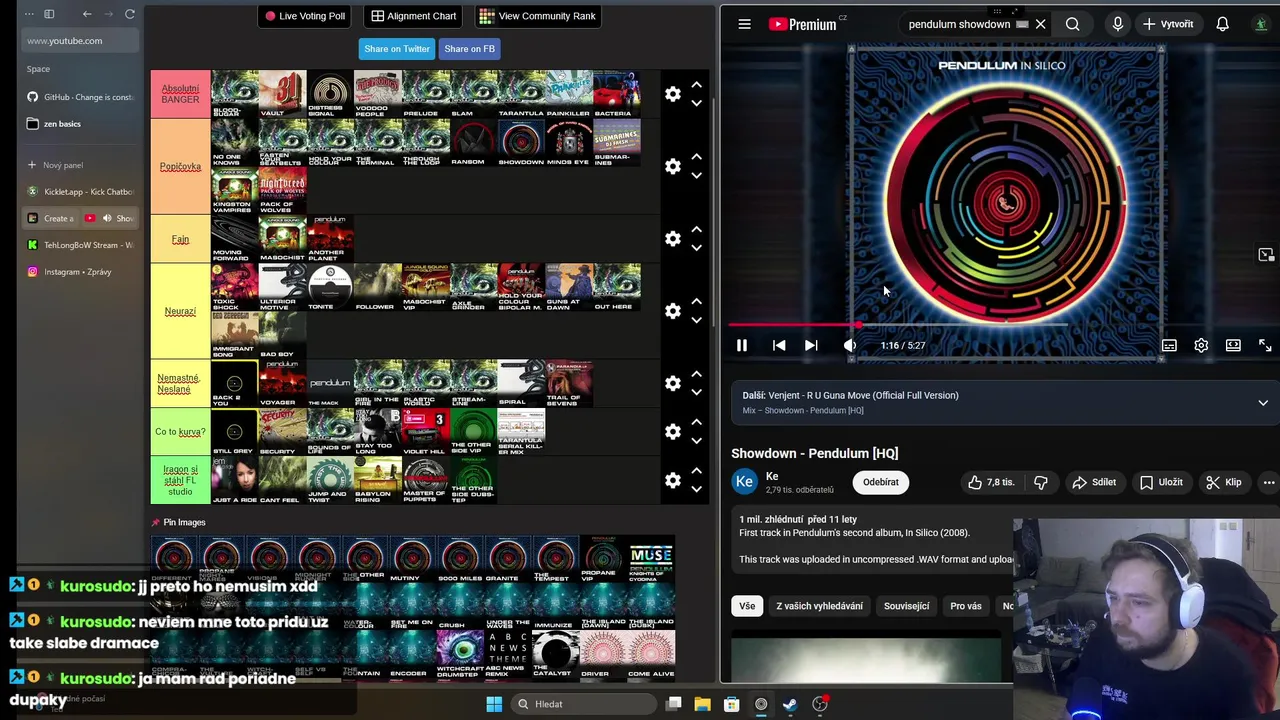Open Task View on the taskbar
Screen dimensions: 1280x720
[674, 704]
